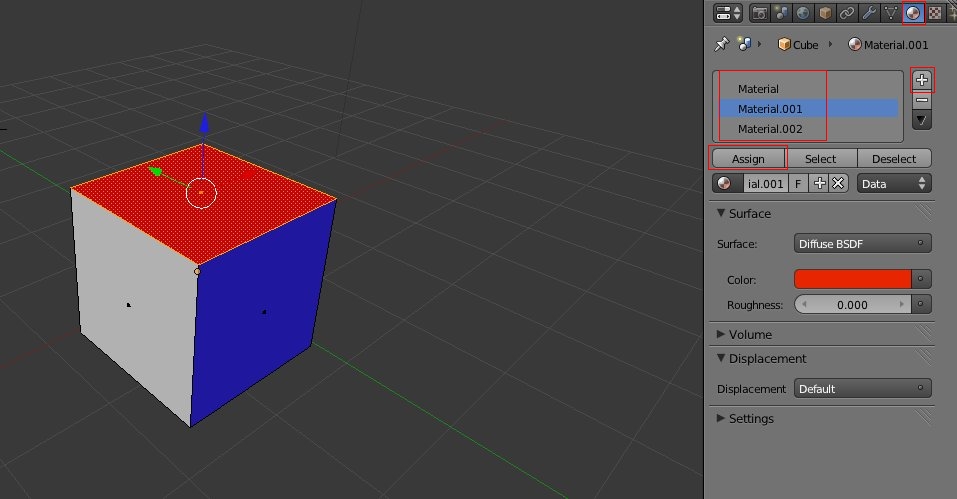Click the white circle of the manipulator center

point(201,193)
